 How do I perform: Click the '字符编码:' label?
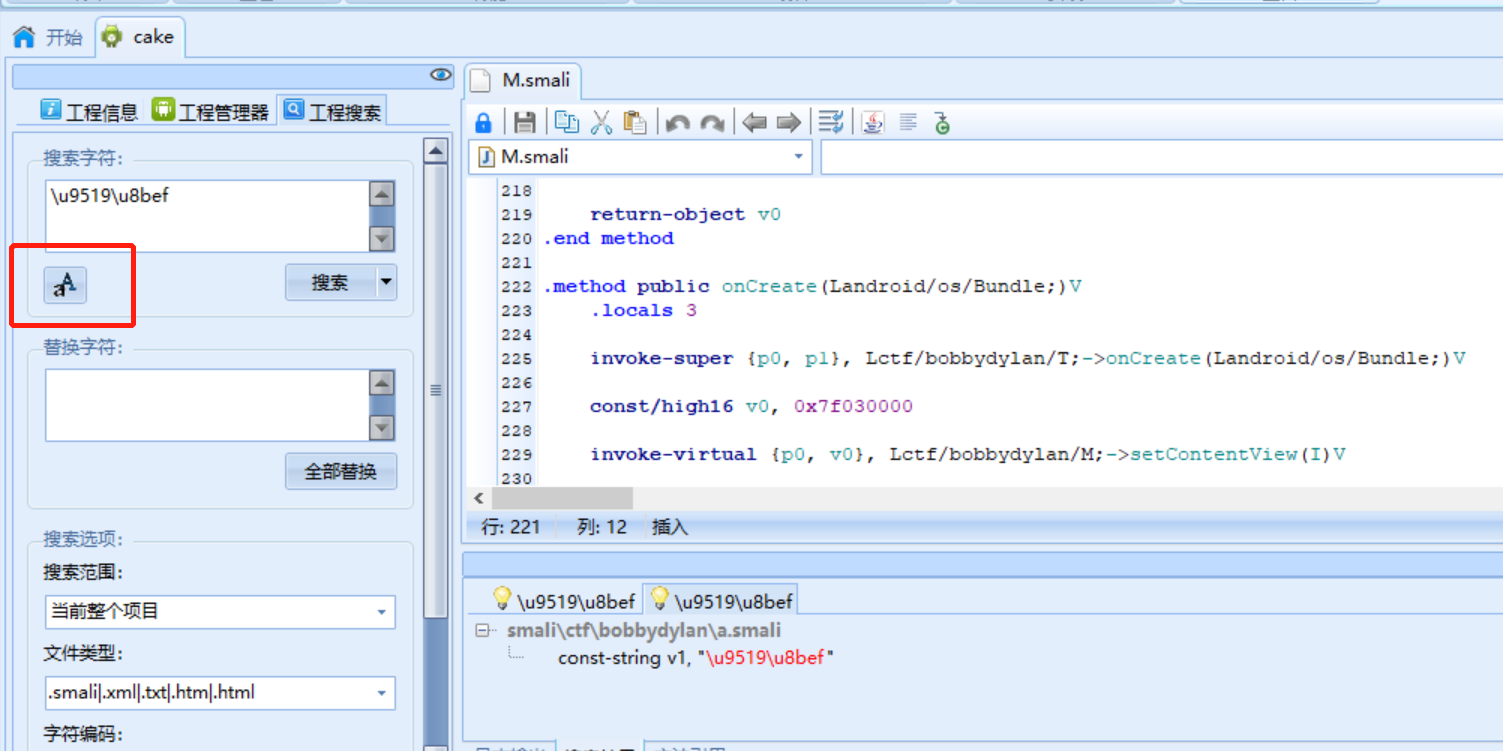pyautogui.click(x=83, y=734)
